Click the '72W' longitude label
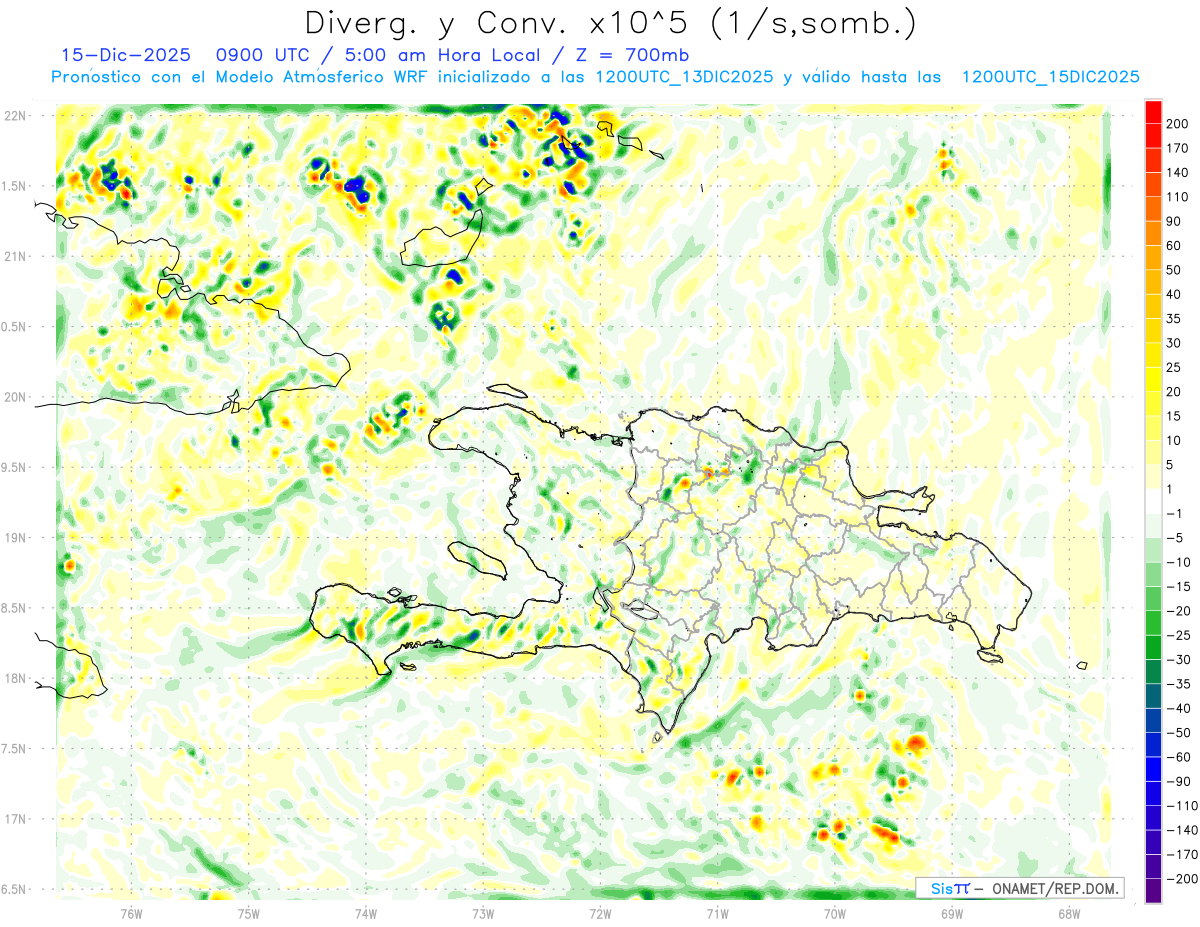 600,913
